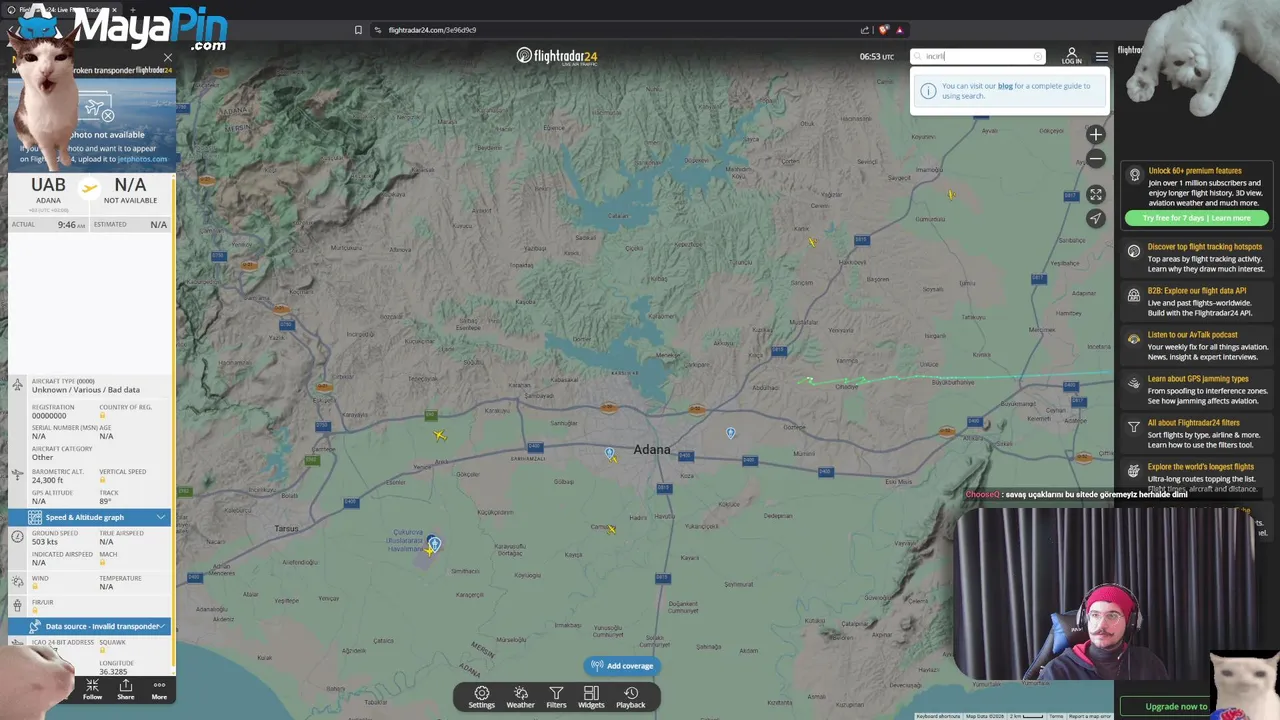The height and width of the screenshot is (720, 1280).
Task: Click Unlock 60+ premium features heading
Action: (x=1194, y=171)
